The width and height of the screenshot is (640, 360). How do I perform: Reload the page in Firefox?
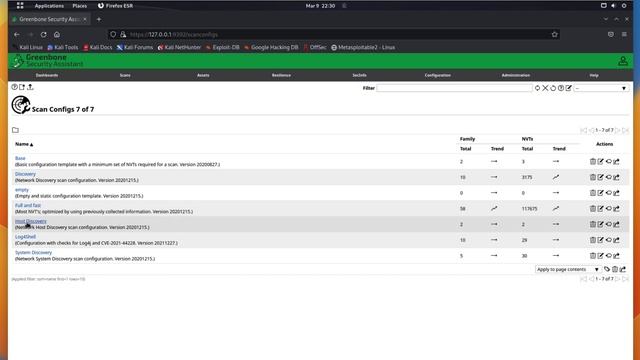click(x=44, y=35)
